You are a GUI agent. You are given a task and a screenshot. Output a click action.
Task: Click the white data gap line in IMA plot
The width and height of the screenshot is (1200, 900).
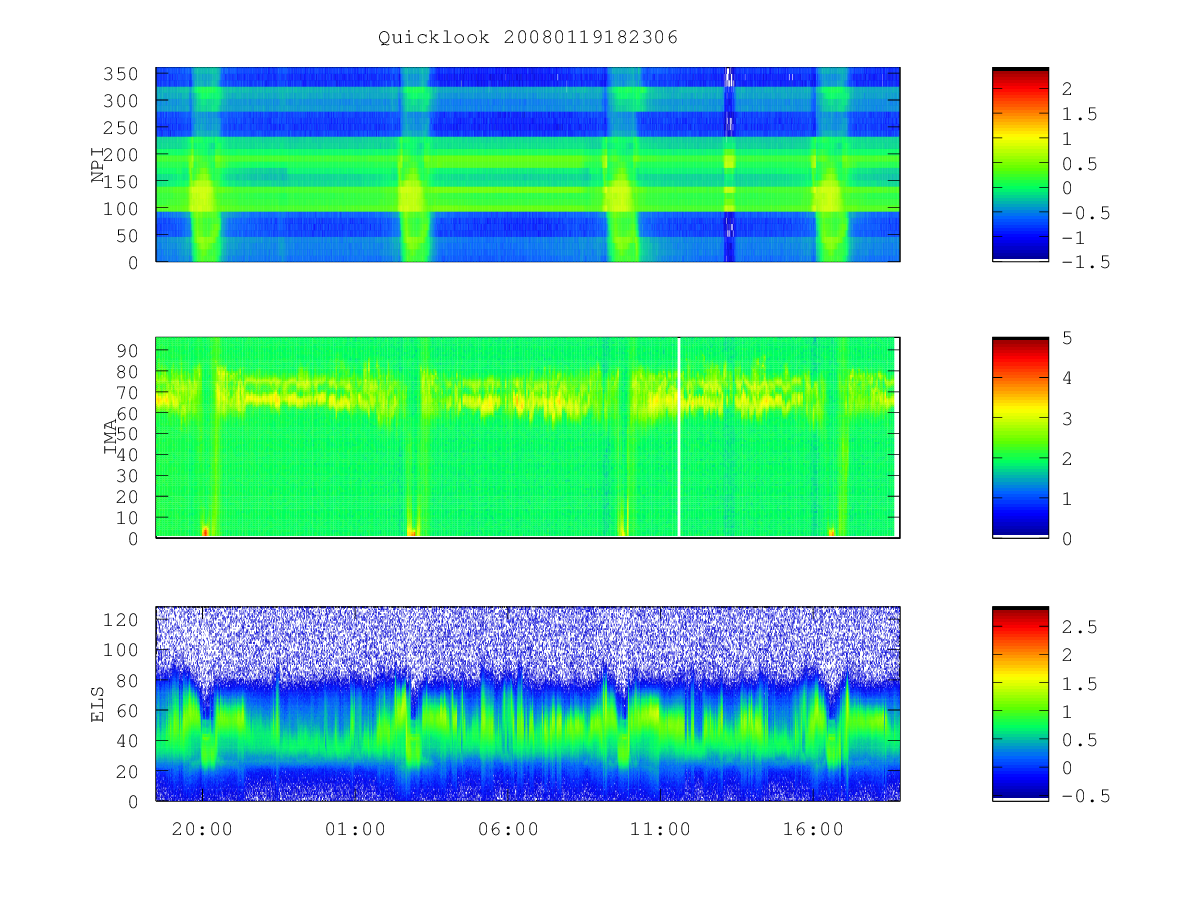pos(679,437)
